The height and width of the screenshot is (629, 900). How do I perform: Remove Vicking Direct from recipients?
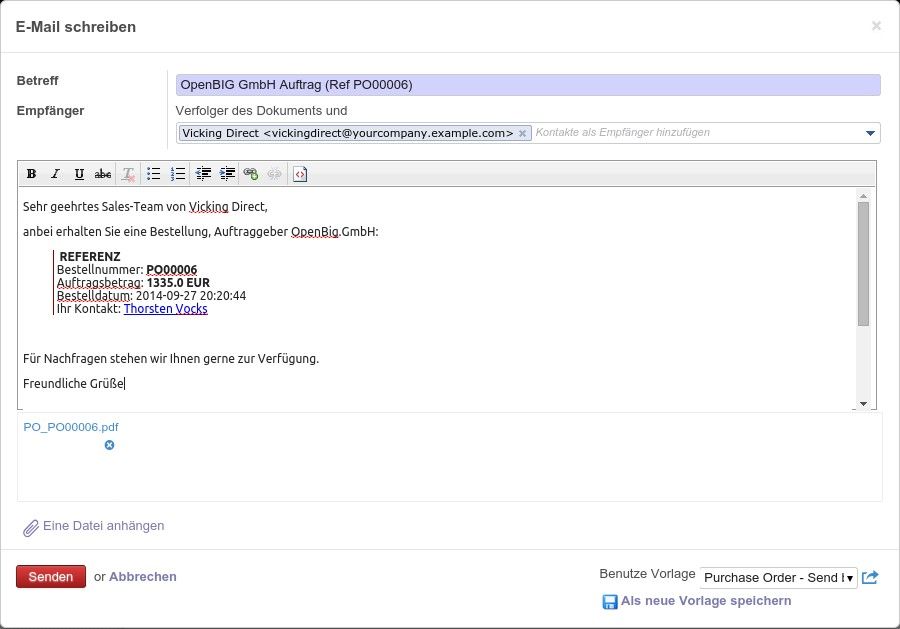coord(522,133)
